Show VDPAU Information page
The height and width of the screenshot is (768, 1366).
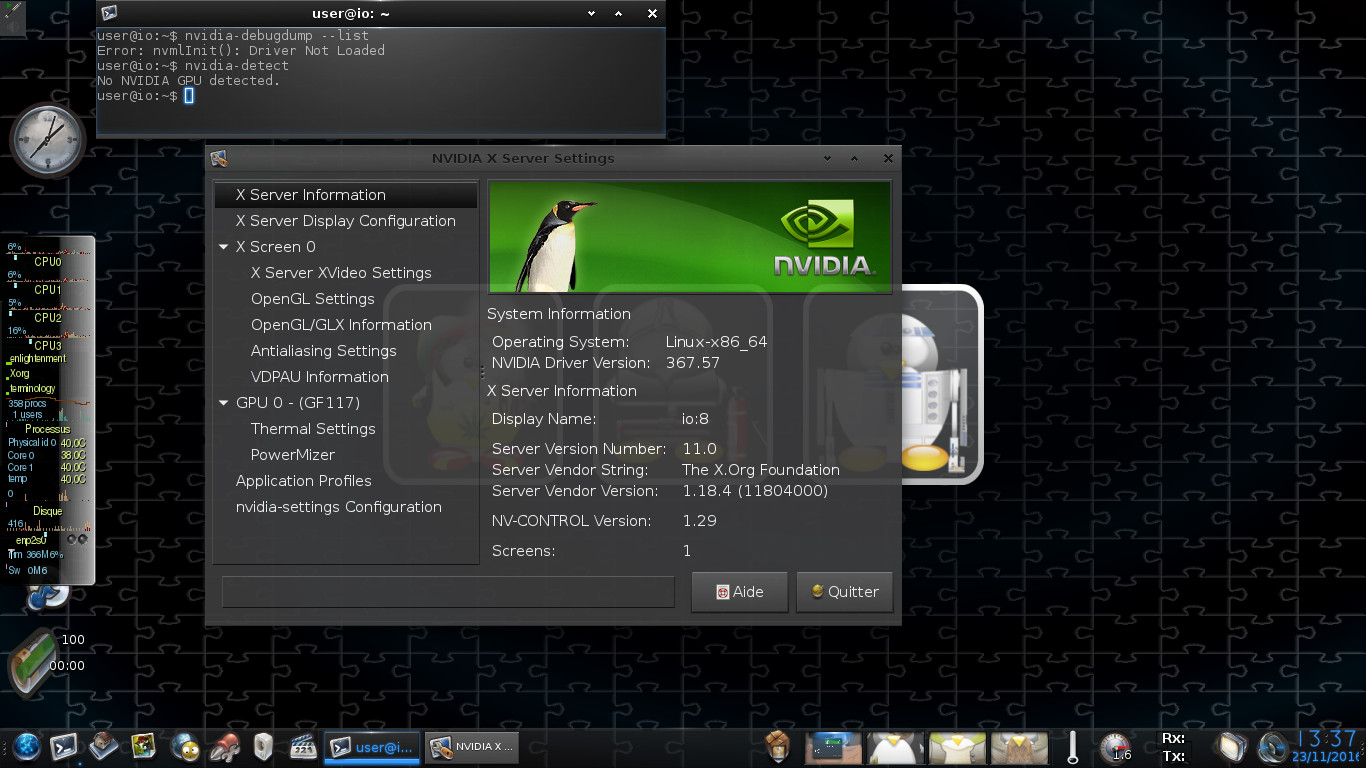point(320,377)
